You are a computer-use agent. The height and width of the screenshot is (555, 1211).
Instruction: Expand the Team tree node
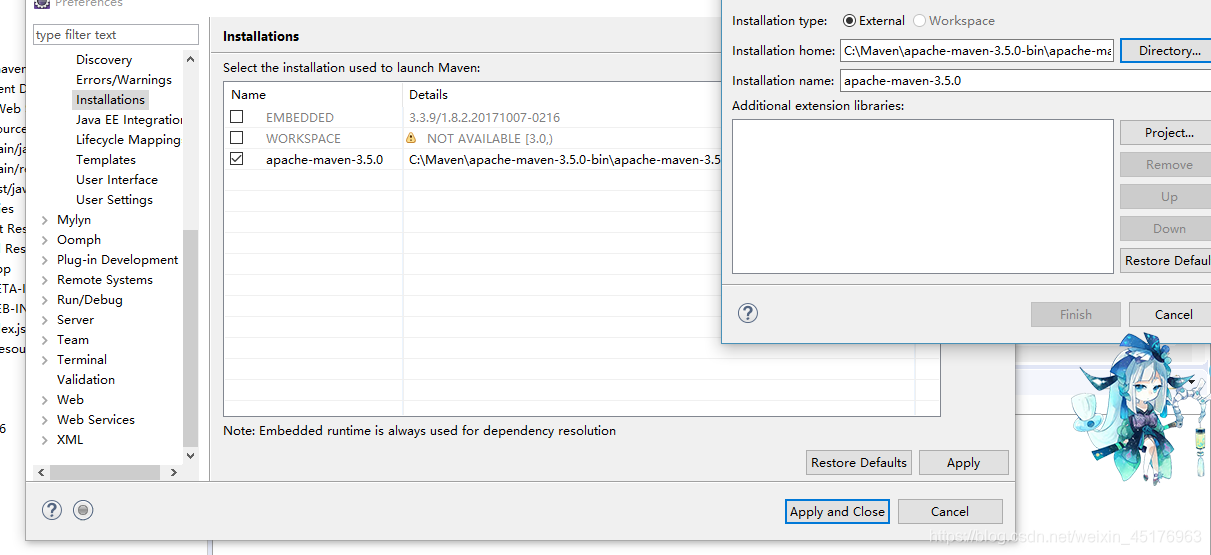pyautogui.click(x=44, y=340)
